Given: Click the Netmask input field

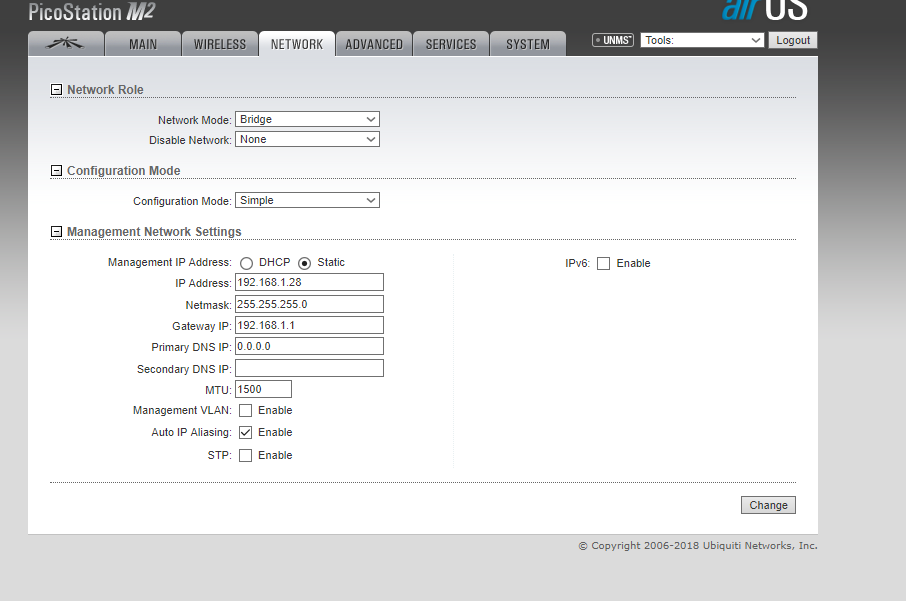Looking at the screenshot, I should click(309, 304).
